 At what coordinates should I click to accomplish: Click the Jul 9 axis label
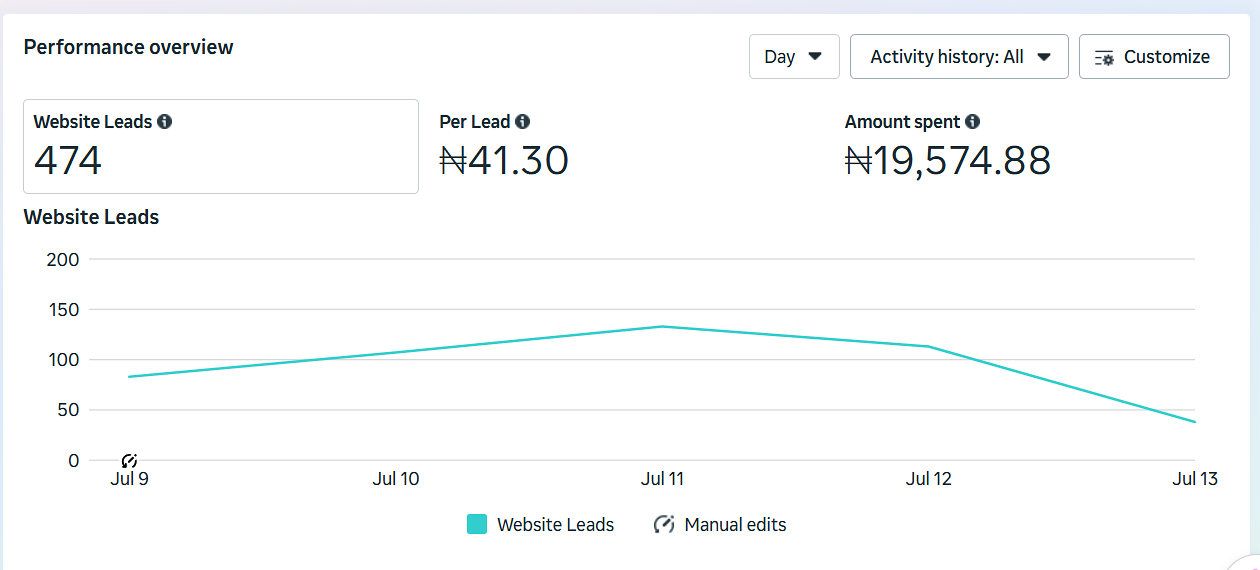pos(129,479)
